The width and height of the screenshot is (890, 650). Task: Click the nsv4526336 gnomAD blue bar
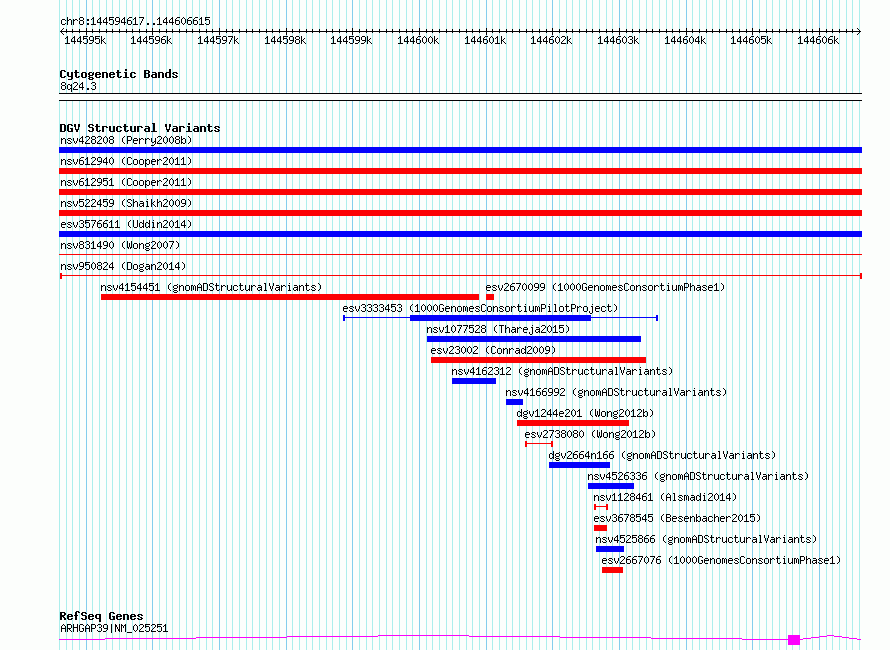click(x=611, y=486)
